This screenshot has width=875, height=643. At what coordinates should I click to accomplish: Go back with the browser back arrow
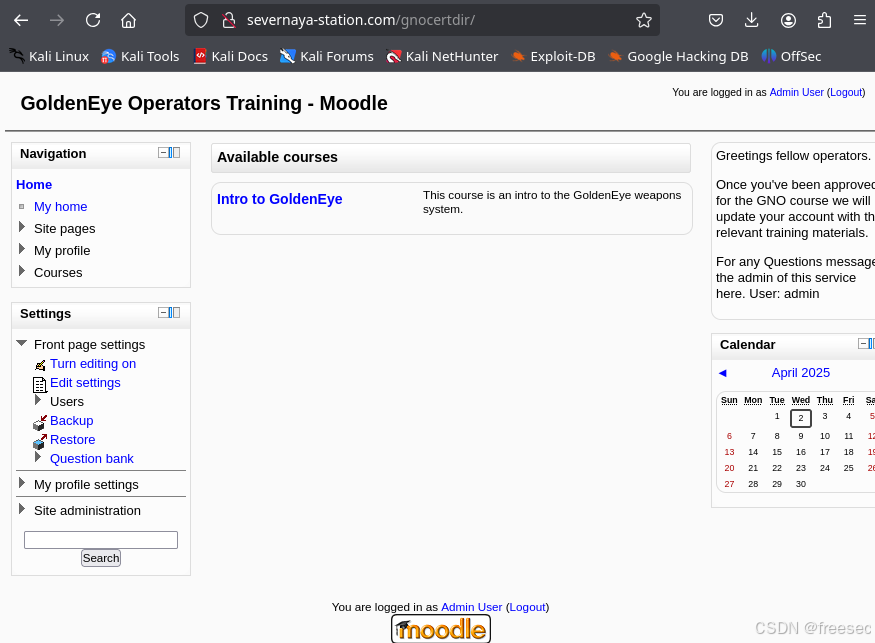pos(21,21)
